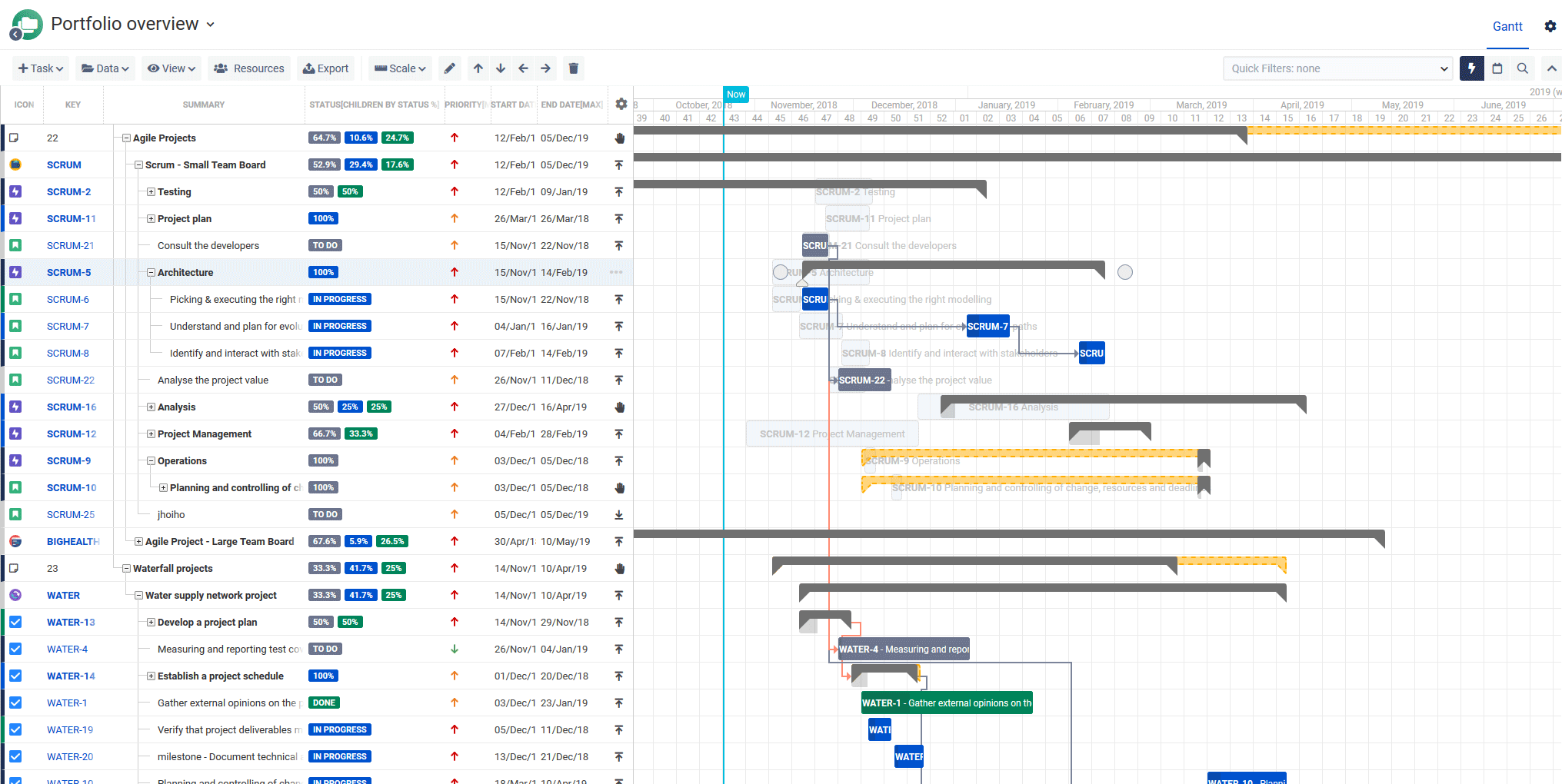The width and height of the screenshot is (1562, 784).
Task: Expand the Testing tree node
Action: coord(152,192)
